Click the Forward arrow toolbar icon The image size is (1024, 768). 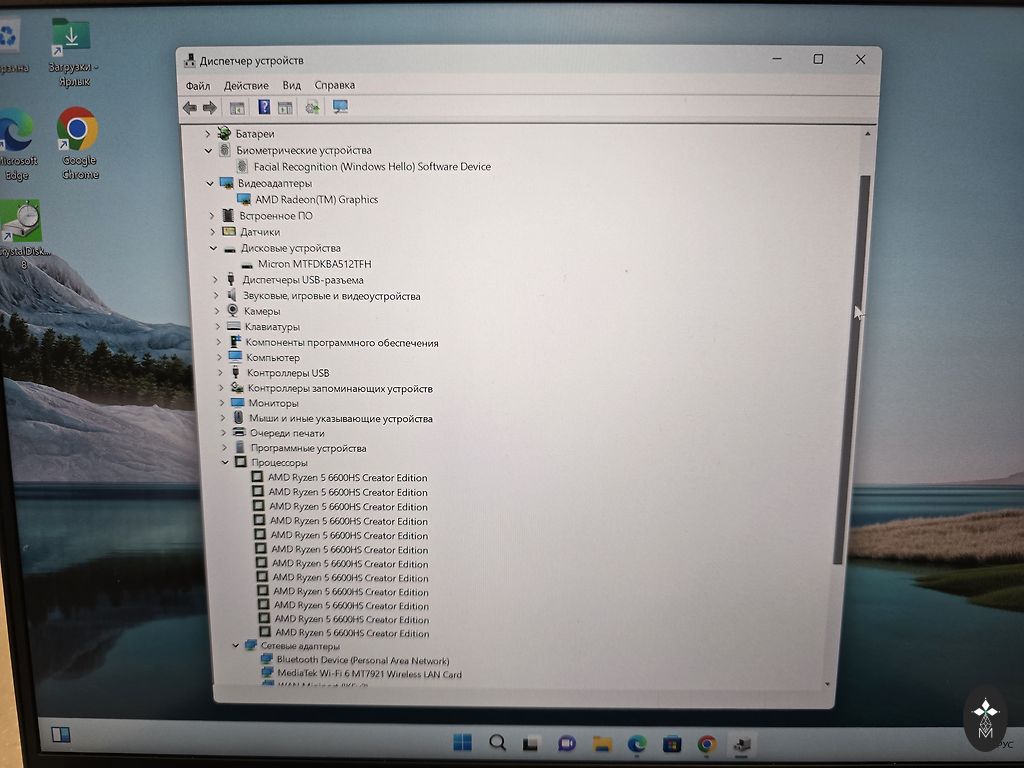pos(210,108)
